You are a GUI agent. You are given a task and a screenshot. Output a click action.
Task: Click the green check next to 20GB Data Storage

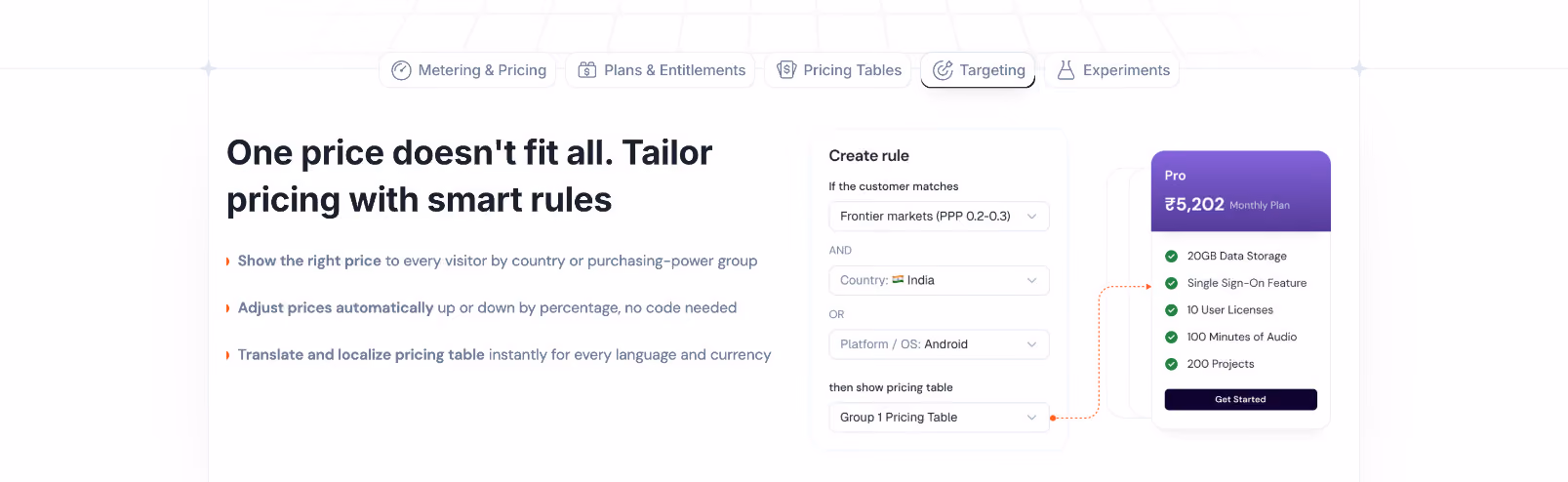[x=1172, y=257]
